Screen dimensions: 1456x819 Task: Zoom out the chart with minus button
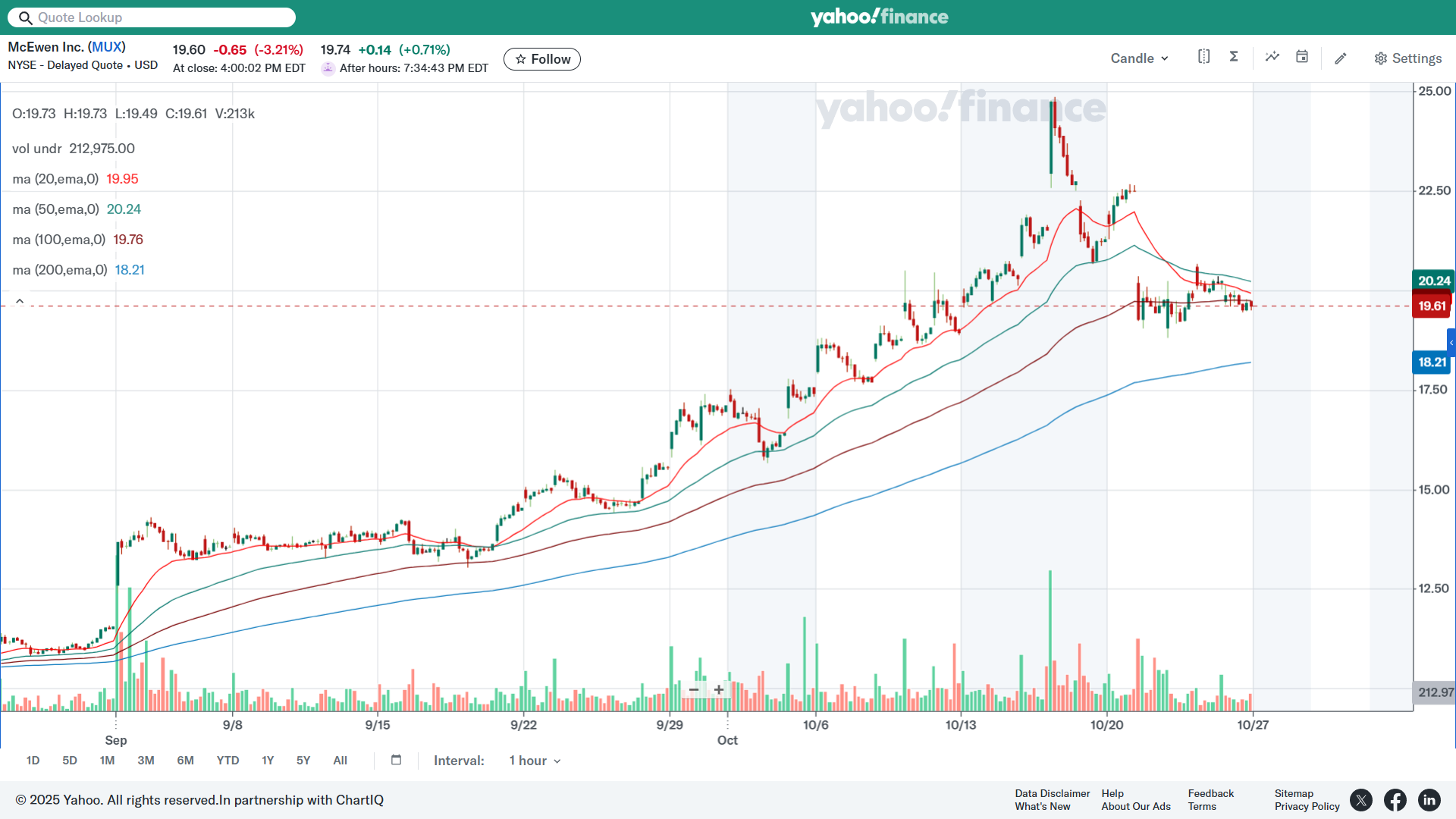click(693, 689)
